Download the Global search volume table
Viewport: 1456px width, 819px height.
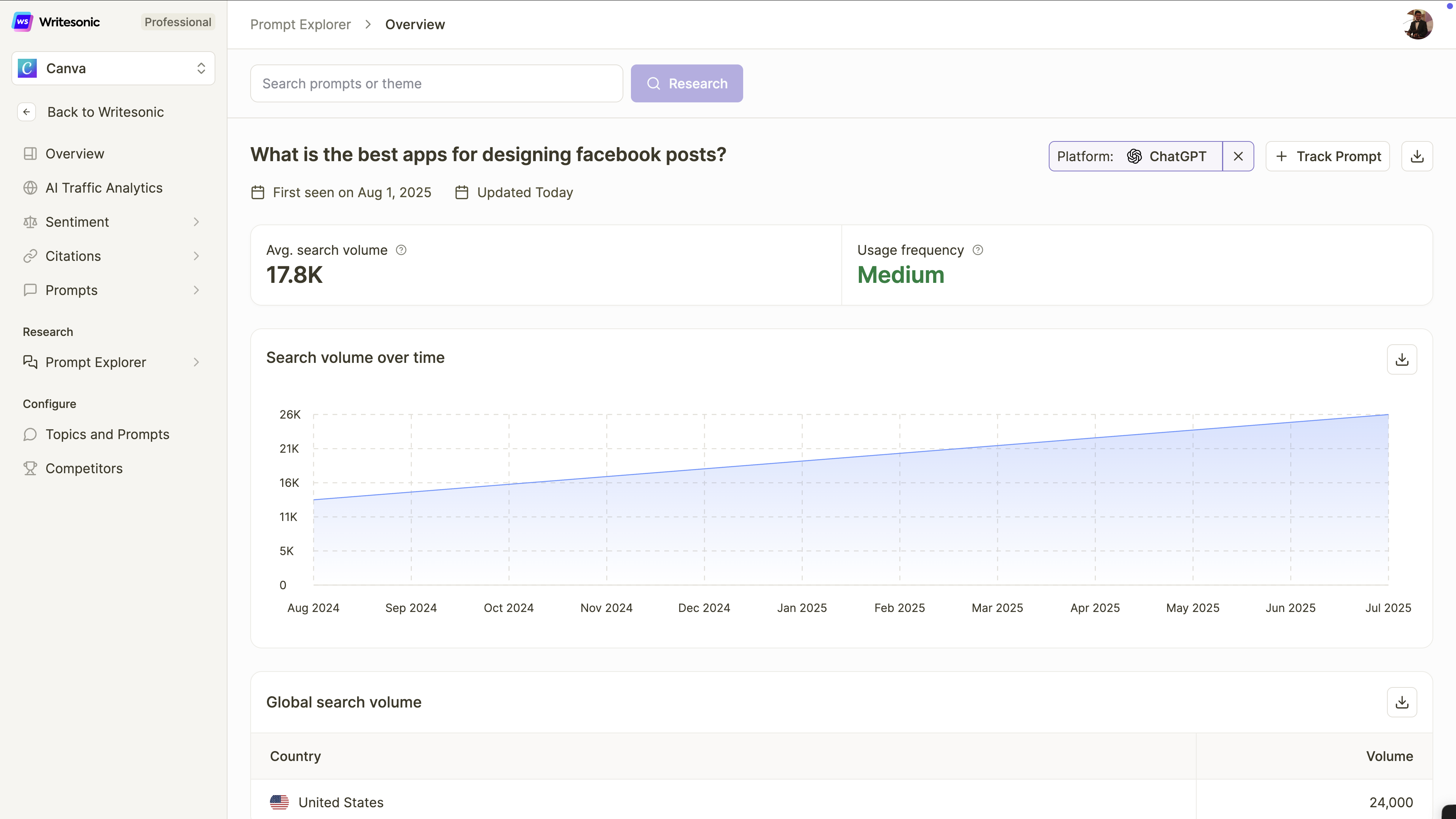coord(1401,702)
